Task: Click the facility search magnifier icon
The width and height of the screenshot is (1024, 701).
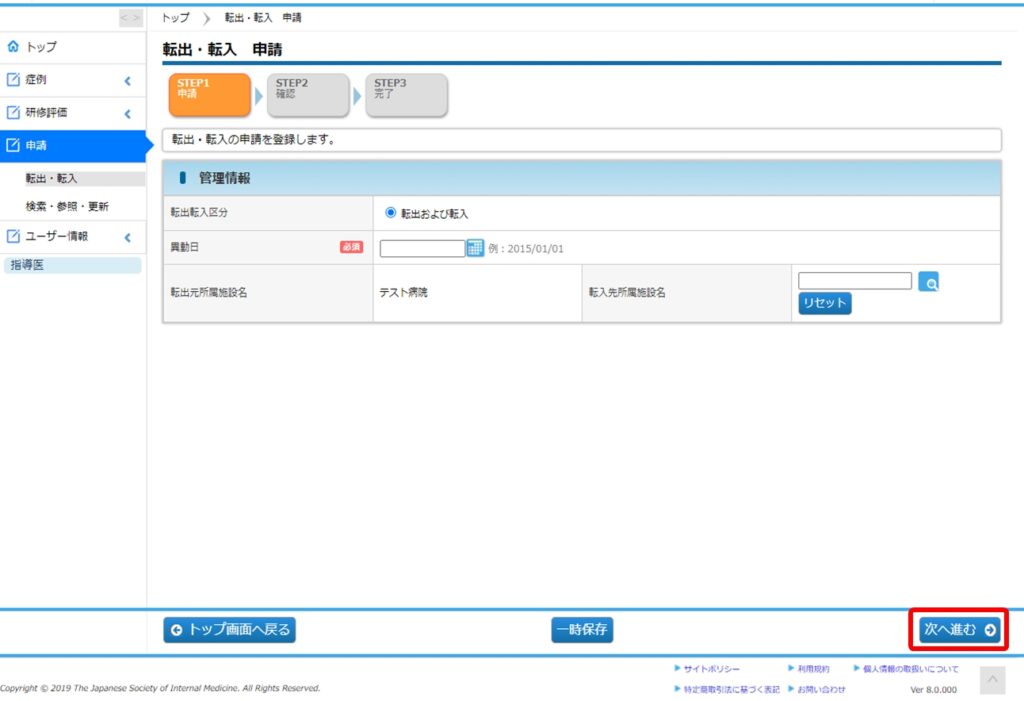Action: pyautogui.click(x=929, y=283)
